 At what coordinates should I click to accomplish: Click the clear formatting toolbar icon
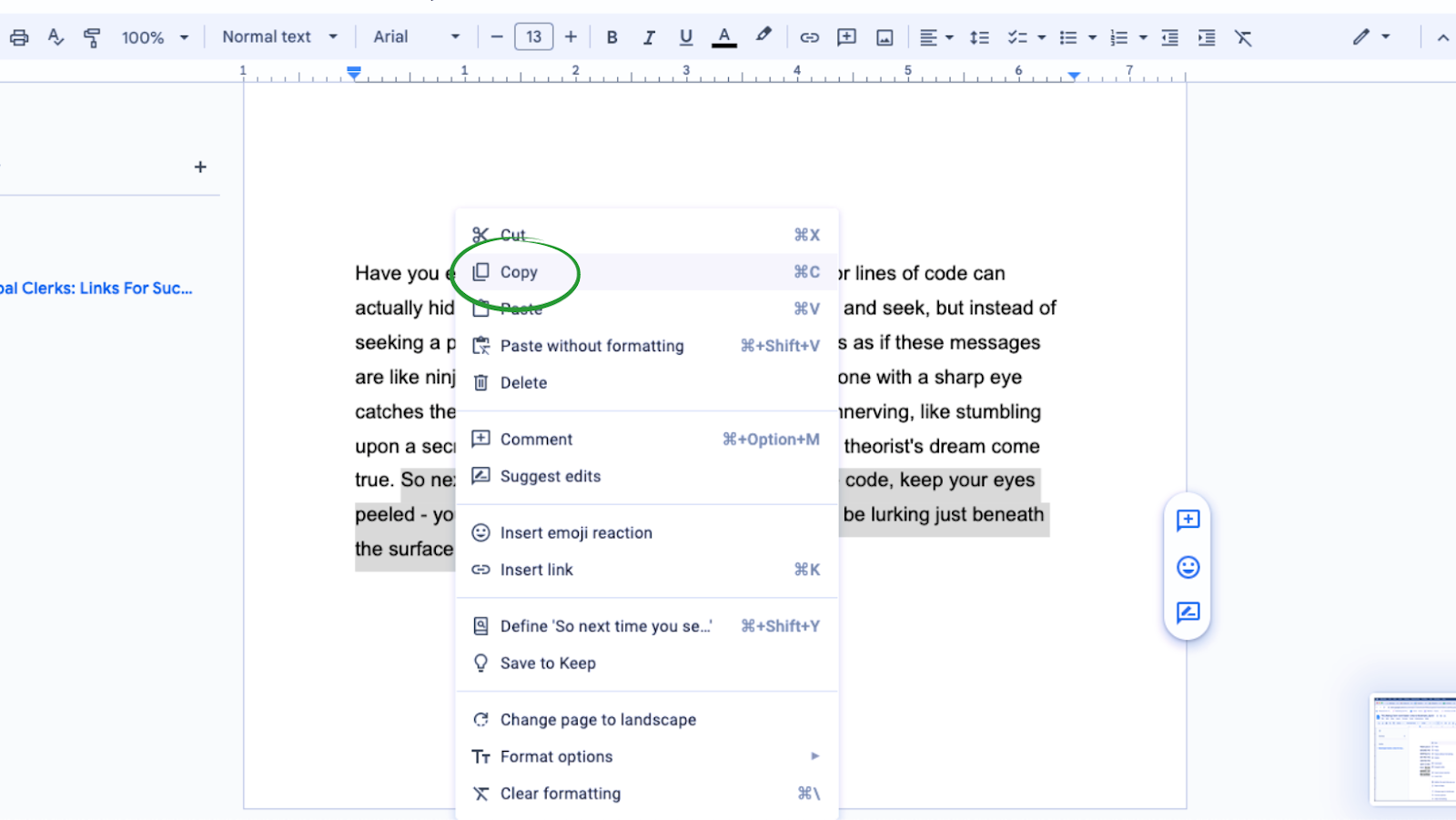pyautogui.click(x=1243, y=37)
